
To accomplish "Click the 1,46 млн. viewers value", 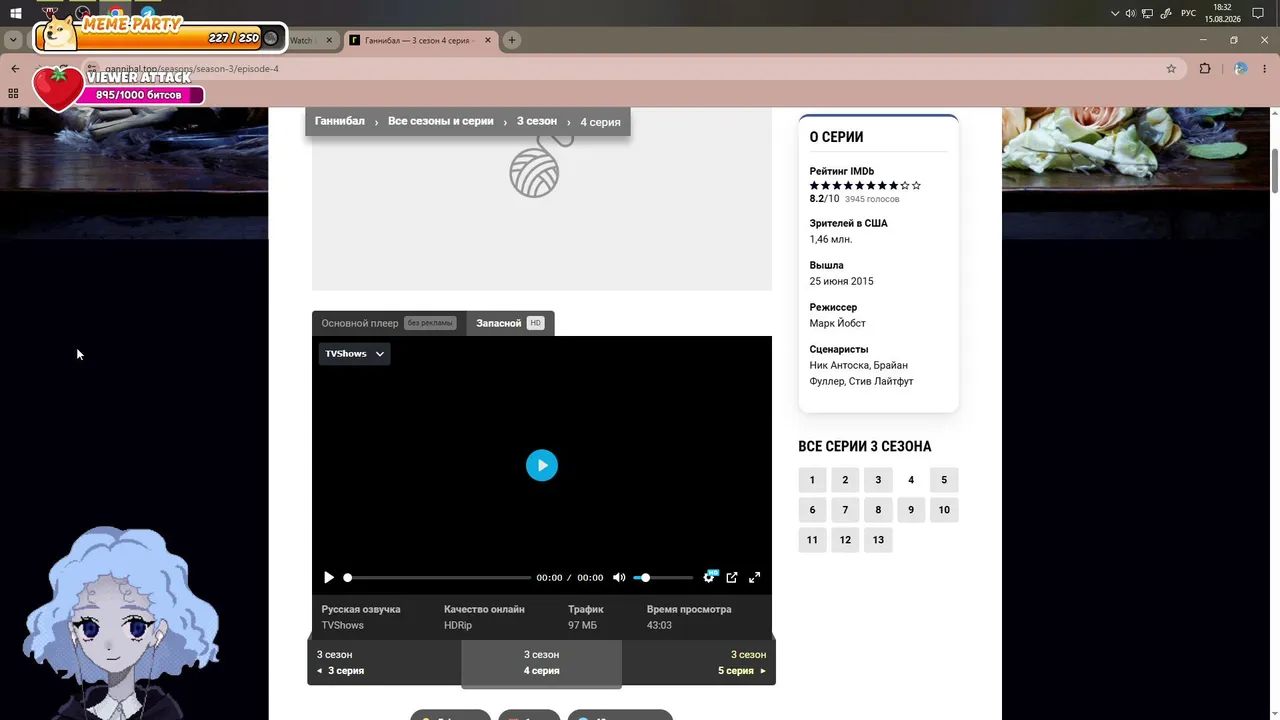I will [831, 239].
